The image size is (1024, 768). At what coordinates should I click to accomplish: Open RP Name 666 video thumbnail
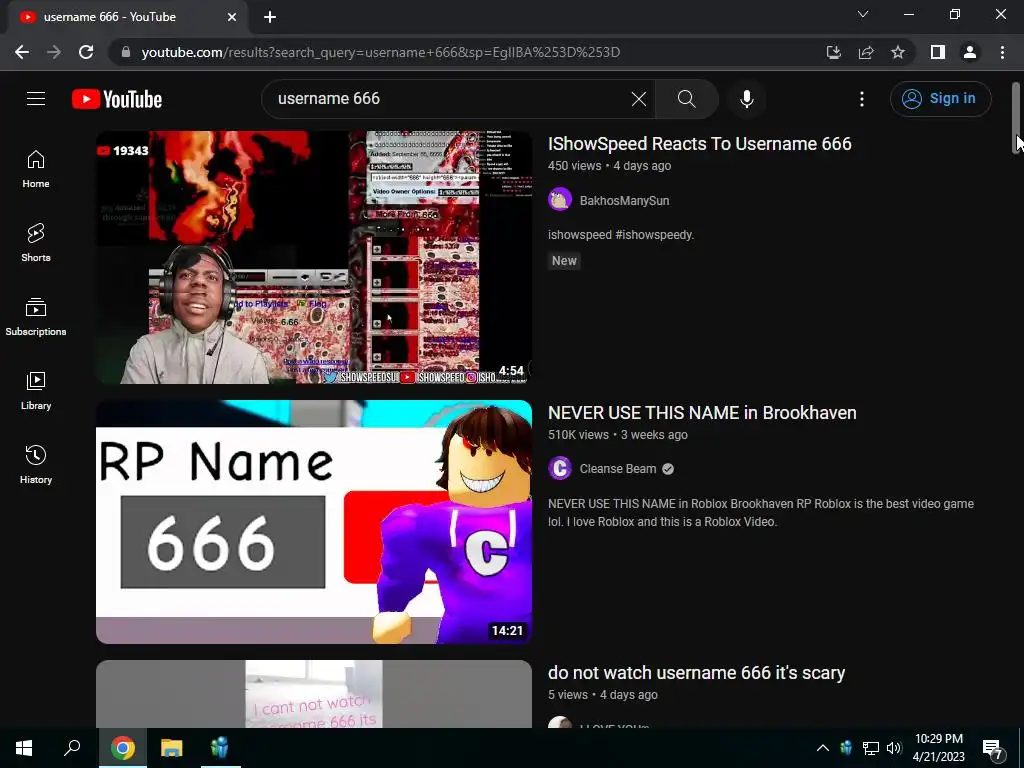click(x=313, y=522)
